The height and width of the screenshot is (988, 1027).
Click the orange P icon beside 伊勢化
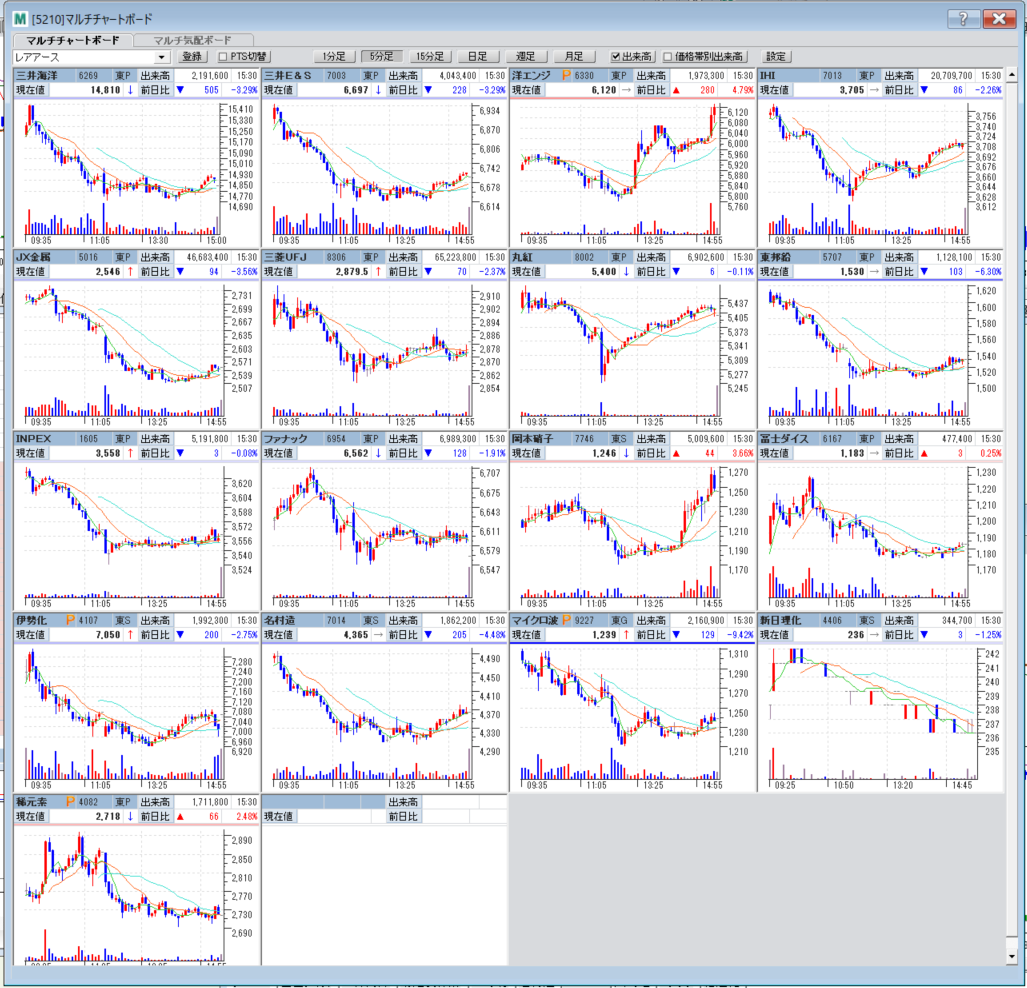point(68,619)
